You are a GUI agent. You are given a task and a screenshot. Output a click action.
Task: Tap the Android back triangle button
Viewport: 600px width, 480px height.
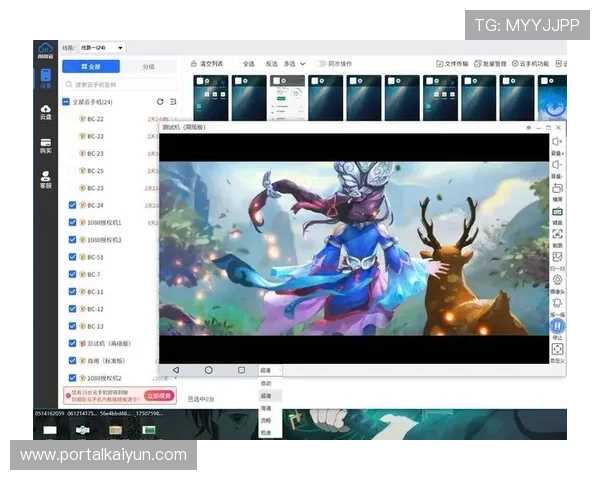[176, 370]
